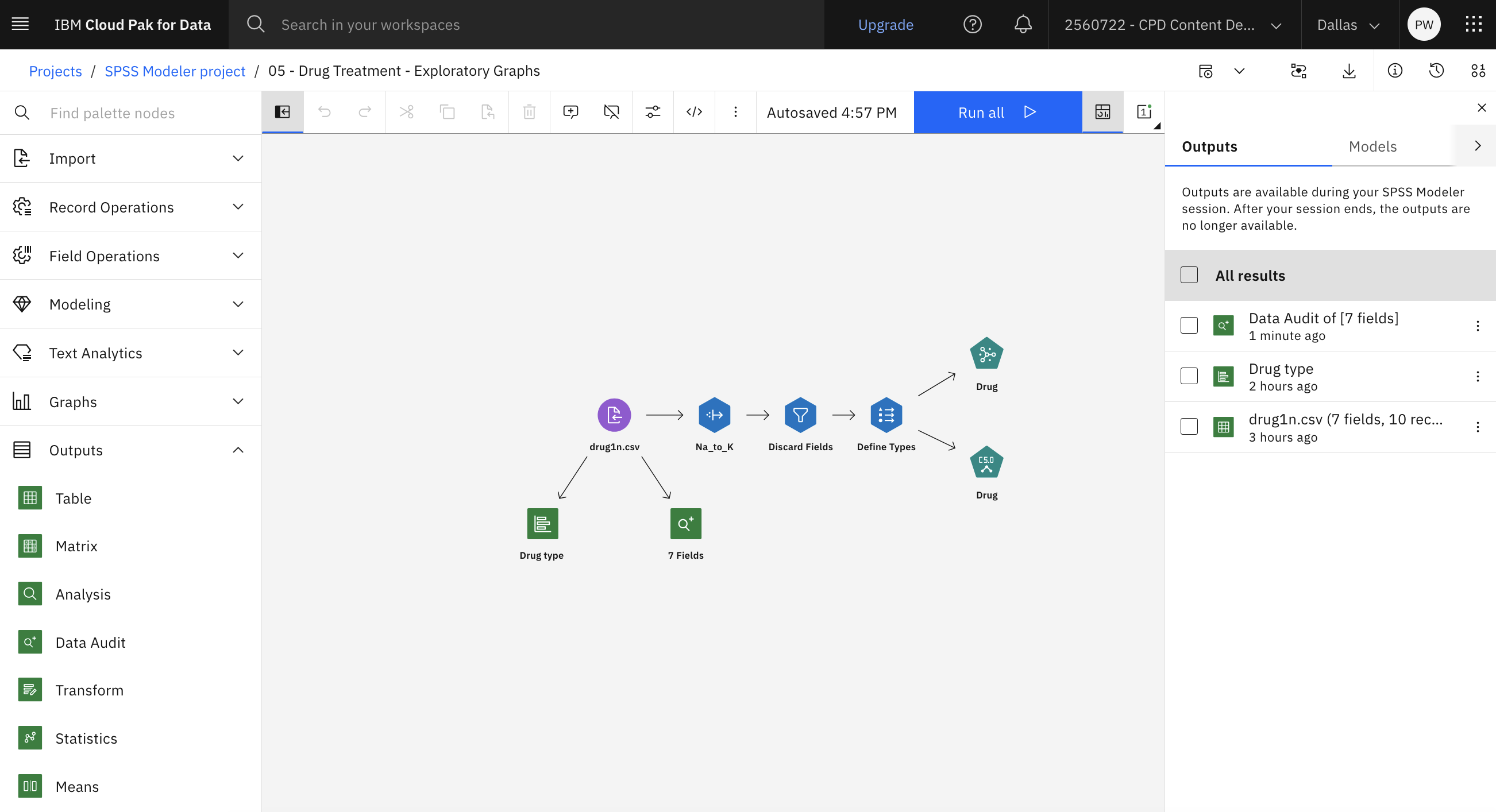Open the account selector dropdown

click(x=1174, y=24)
